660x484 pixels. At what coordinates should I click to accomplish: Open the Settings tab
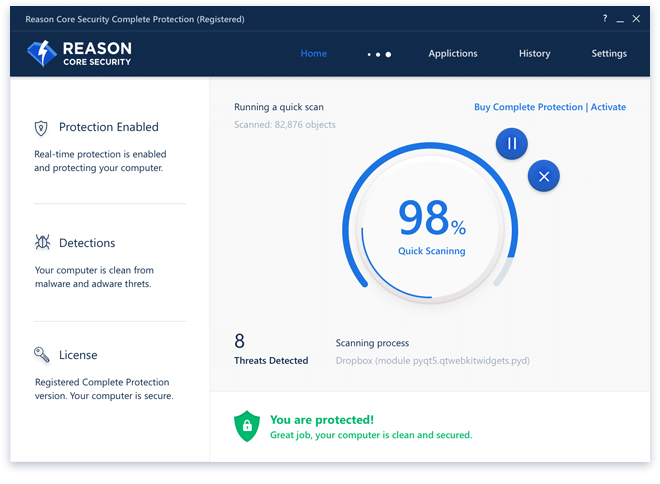[x=609, y=54]
